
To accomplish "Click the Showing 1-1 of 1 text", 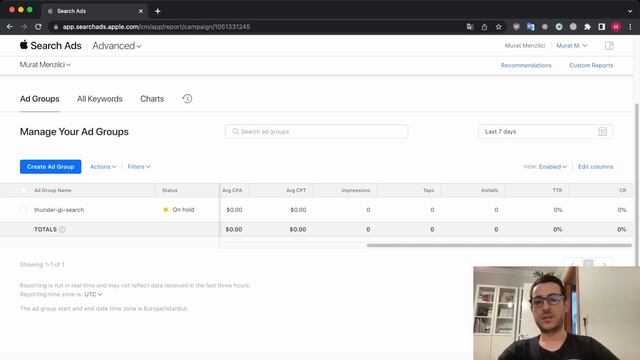I will (42, 264).
